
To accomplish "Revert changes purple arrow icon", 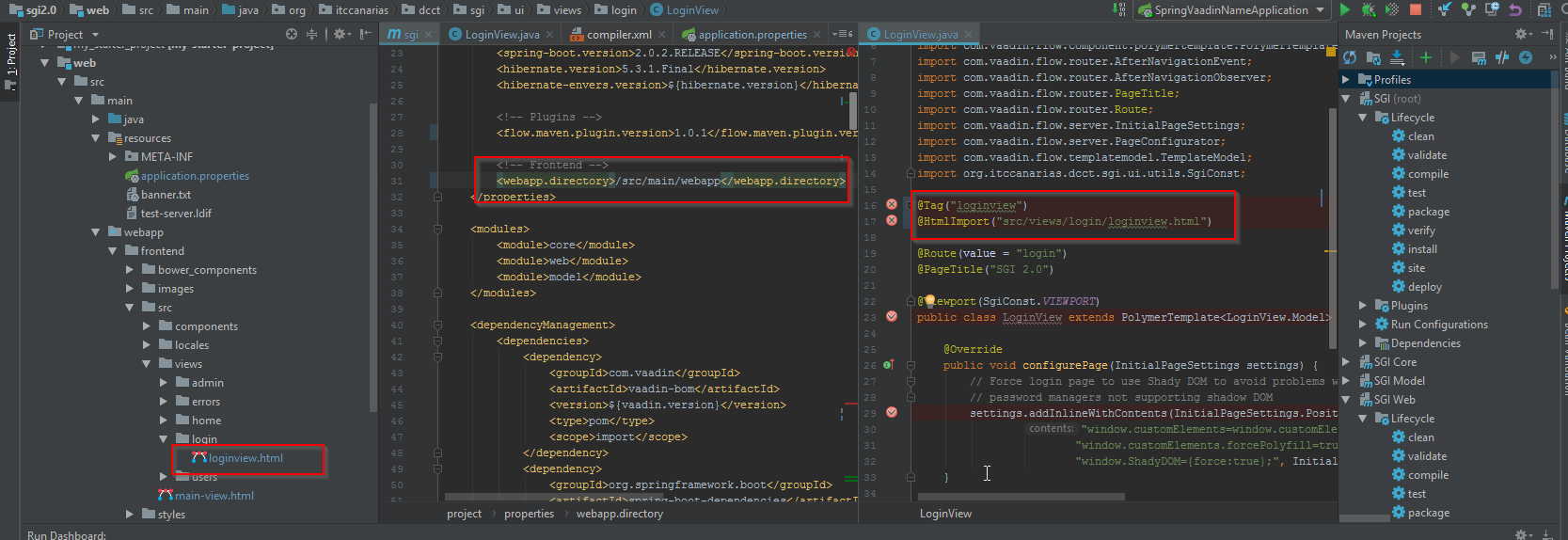I will pyautogui.click(x=1515, y=9).
